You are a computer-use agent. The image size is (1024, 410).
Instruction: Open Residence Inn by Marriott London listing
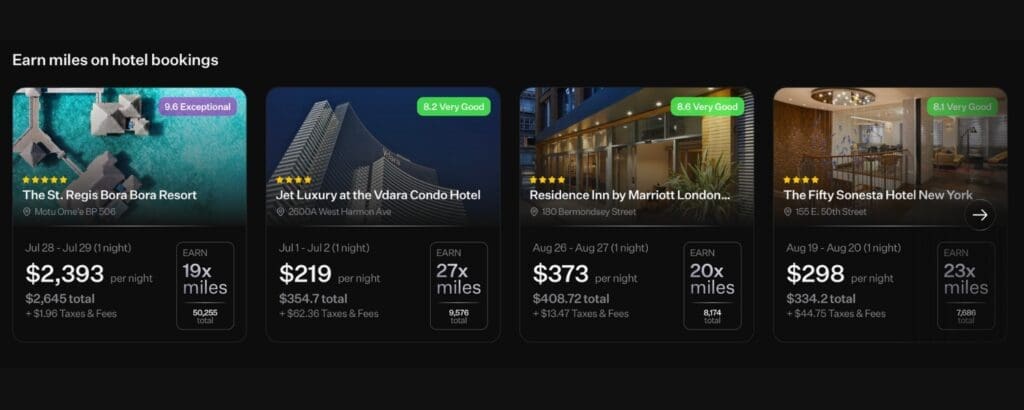630,195
